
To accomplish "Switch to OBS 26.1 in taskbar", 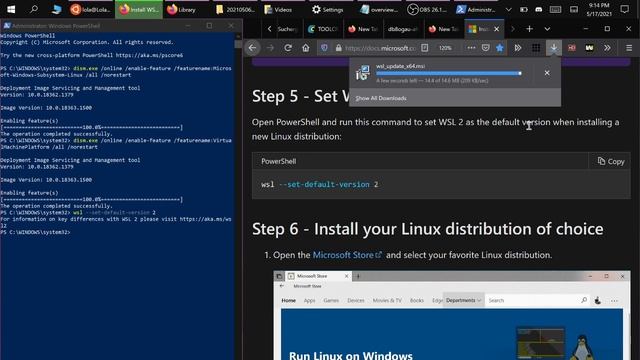I will pyautogui.click(x=427, y=9).
